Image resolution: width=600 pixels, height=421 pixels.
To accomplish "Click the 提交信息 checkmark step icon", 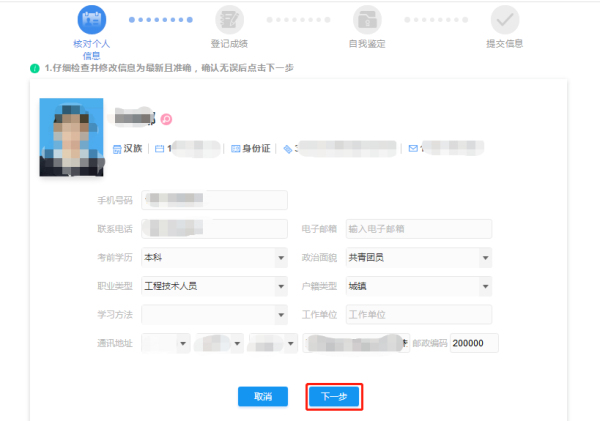I will [x=505, y=20].
